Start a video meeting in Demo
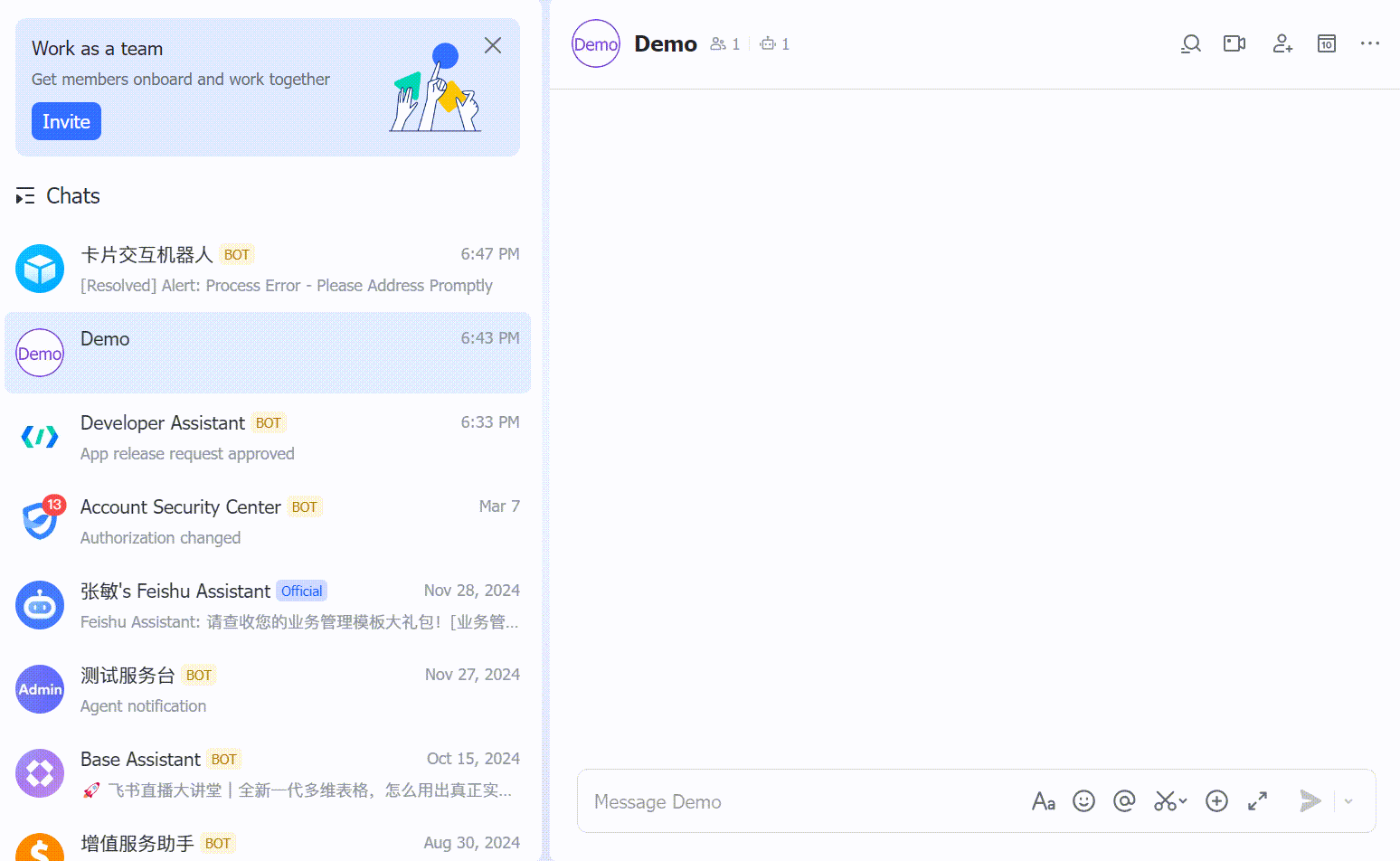 pyautogui.click(x=1234, y=43)
